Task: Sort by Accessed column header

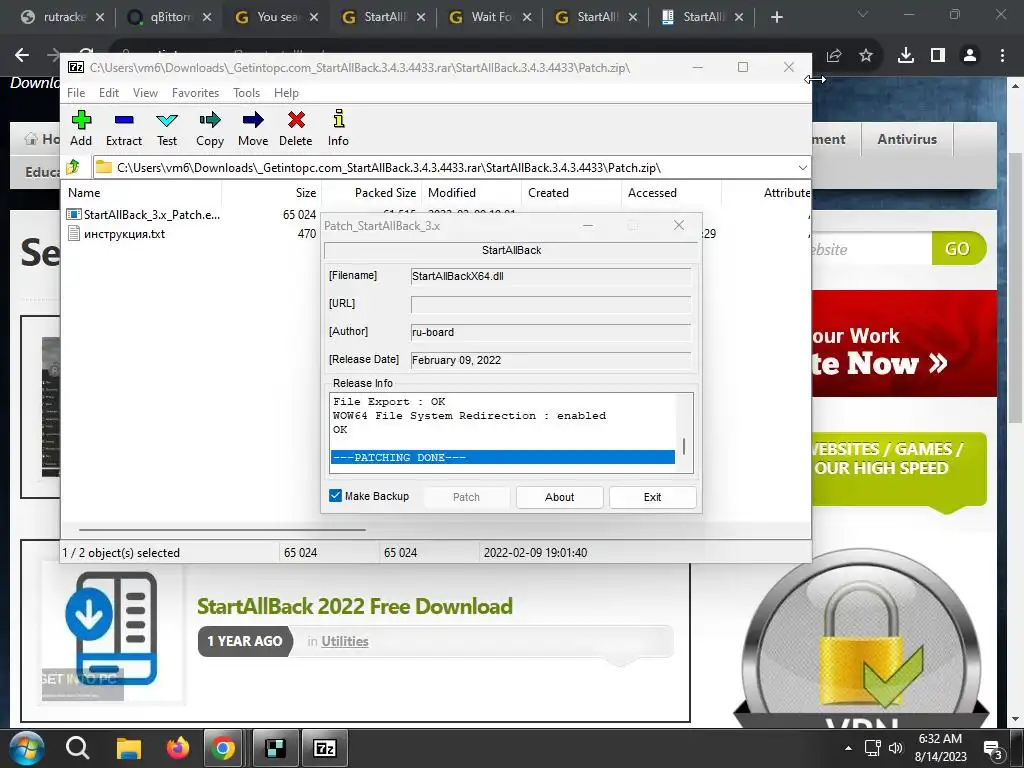Action: 671,193
